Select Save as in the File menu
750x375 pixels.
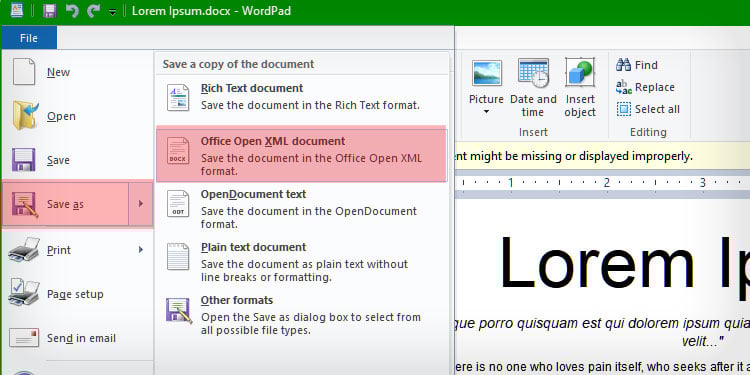66,204
